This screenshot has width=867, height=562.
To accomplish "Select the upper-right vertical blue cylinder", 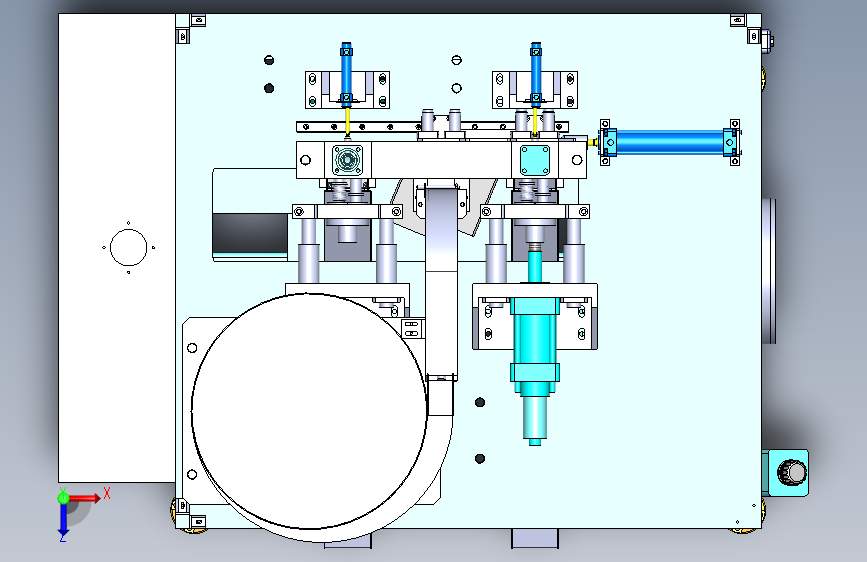I will [536, 75].
